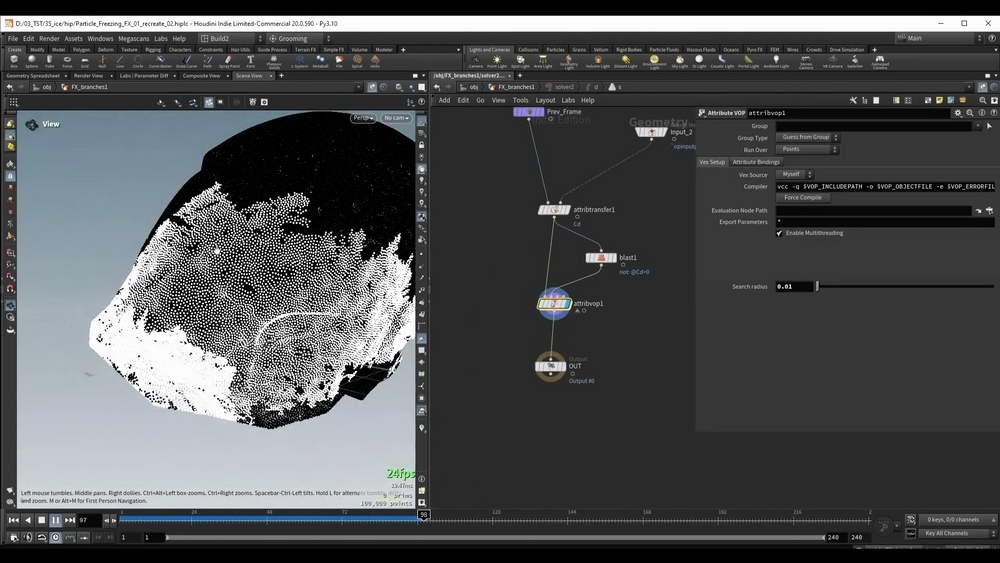Open Run Over Points dropdown

point(807,149)
